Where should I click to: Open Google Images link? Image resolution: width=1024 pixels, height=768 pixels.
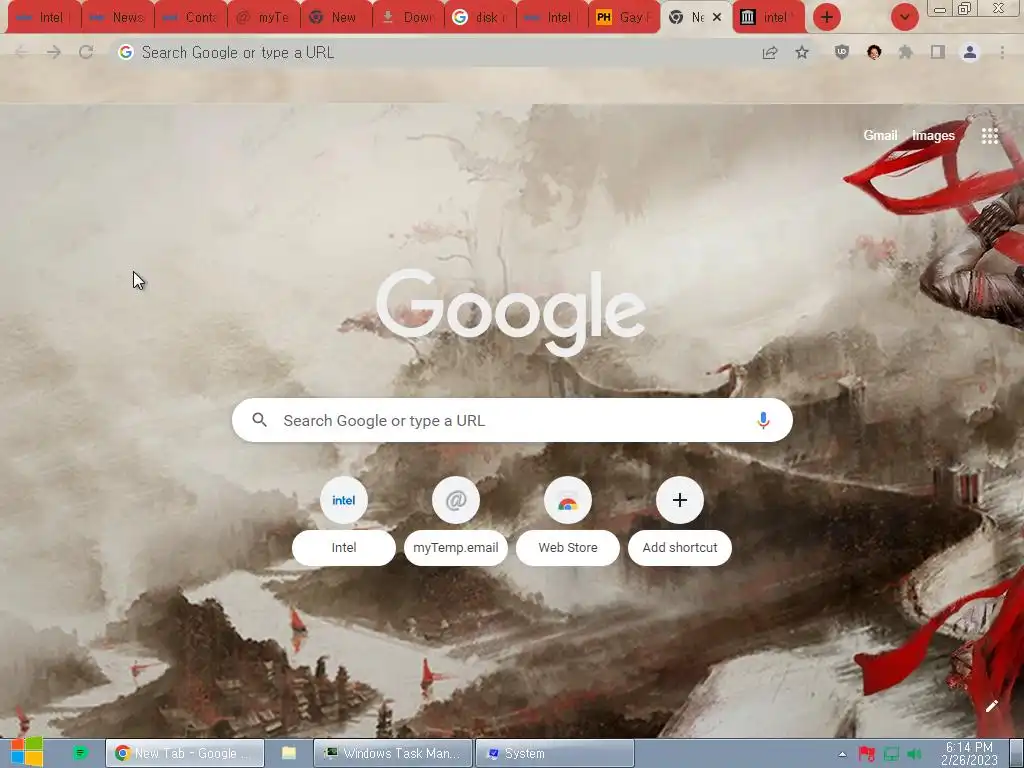[933, 135]
